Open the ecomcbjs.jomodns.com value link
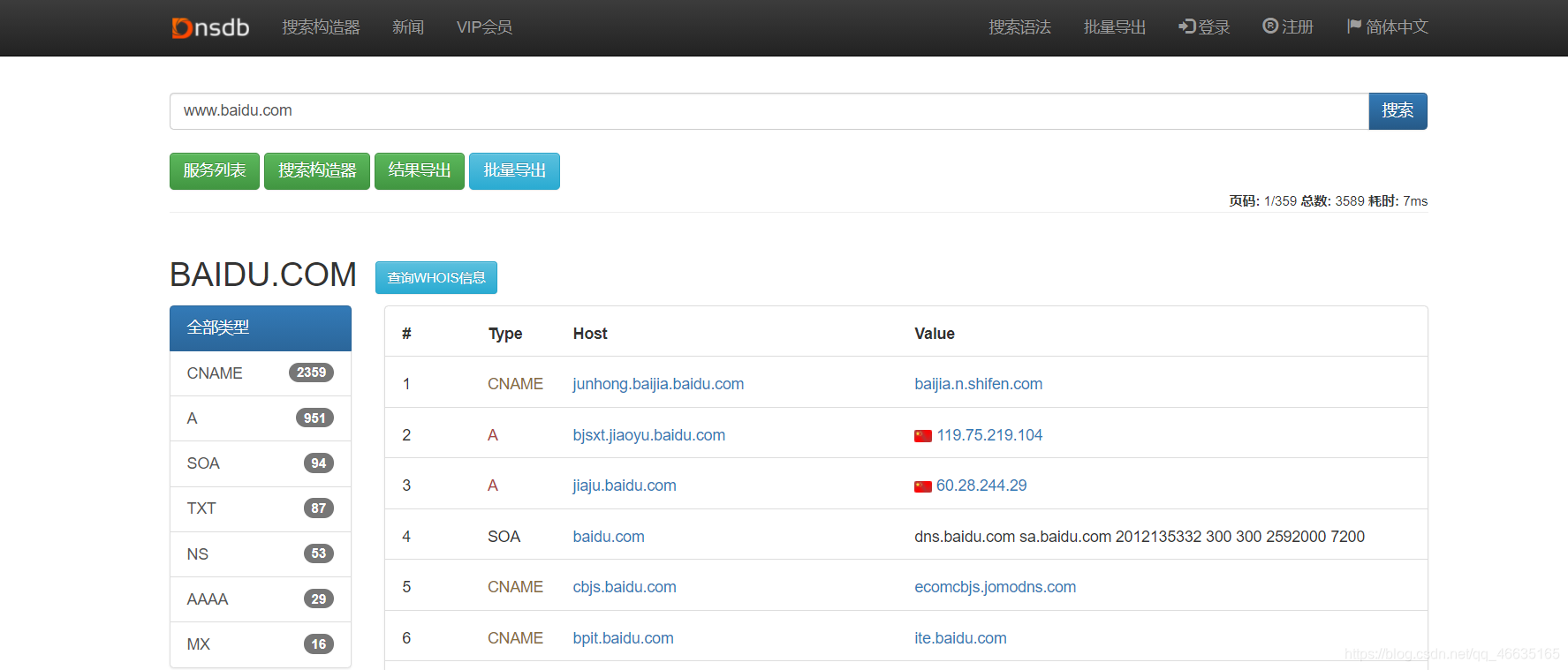 click(995, 587)
